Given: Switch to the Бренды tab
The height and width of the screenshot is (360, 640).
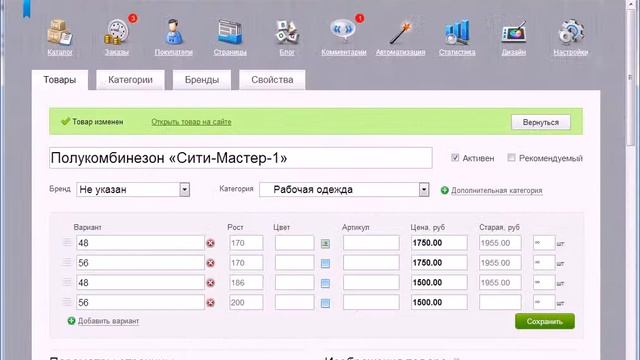Looking at the screenshot, I should 202,80.
